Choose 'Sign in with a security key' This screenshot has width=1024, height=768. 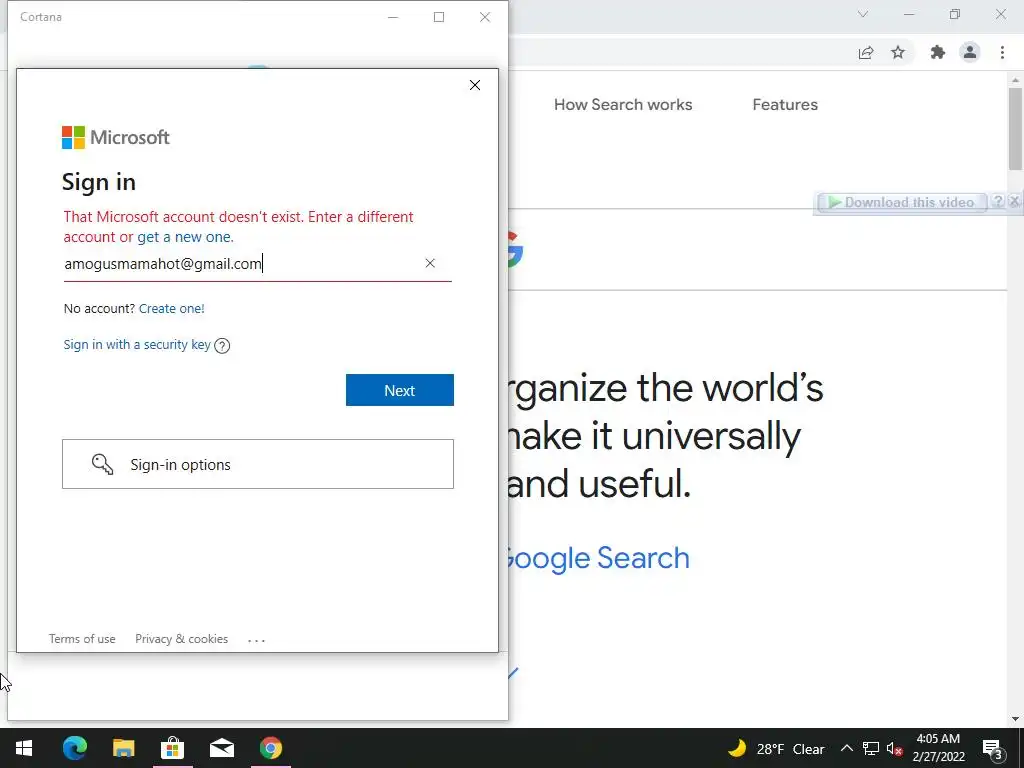click(x=137, y=344)
